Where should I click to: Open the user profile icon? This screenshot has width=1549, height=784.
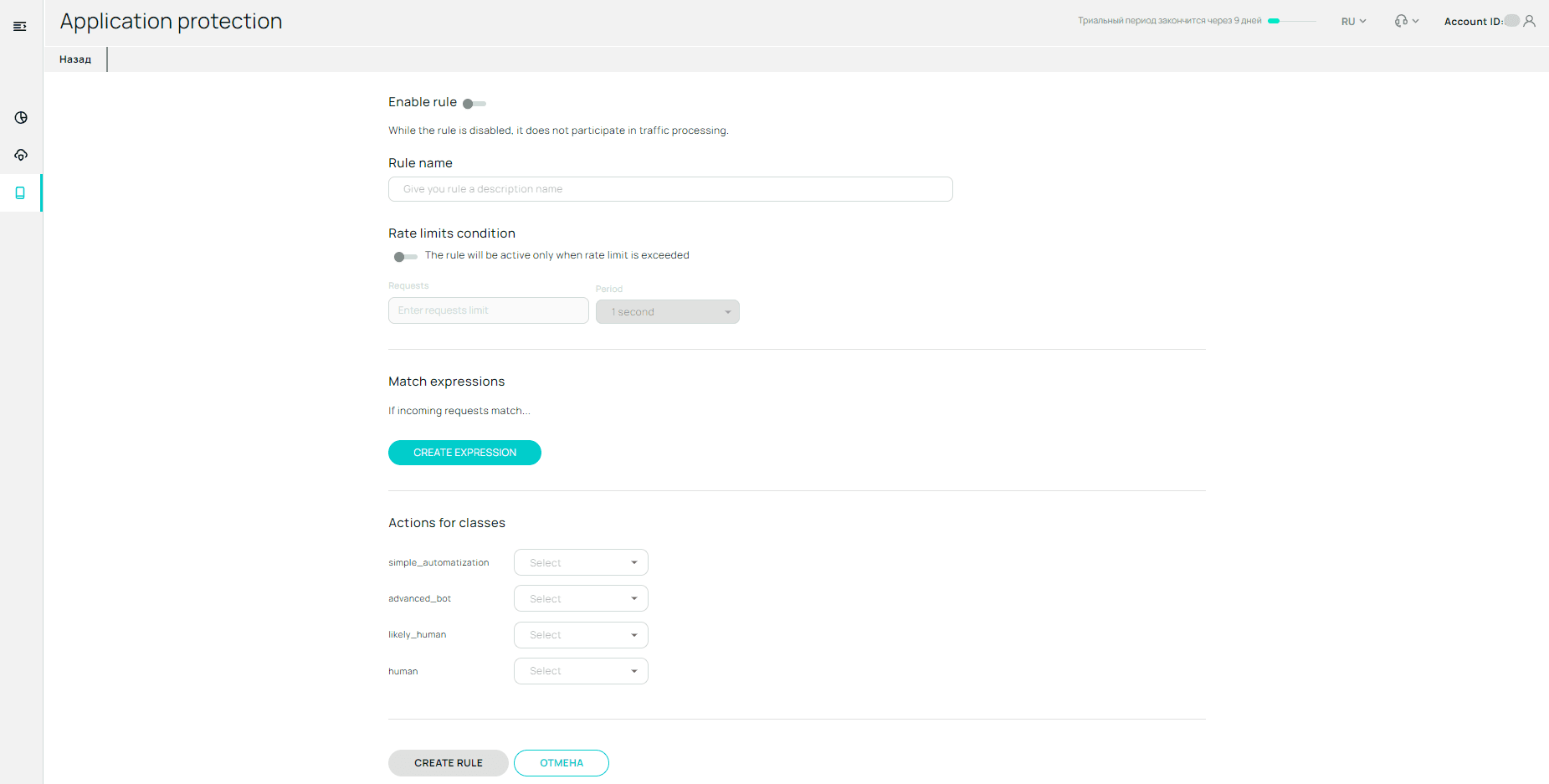tap(1530, 21)
